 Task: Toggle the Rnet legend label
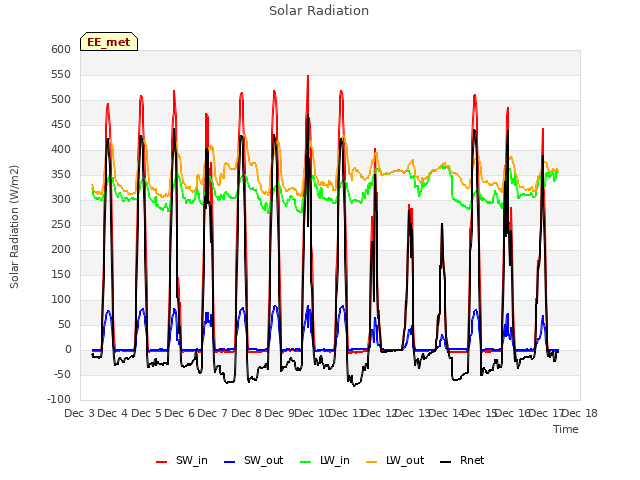(472, 460)
